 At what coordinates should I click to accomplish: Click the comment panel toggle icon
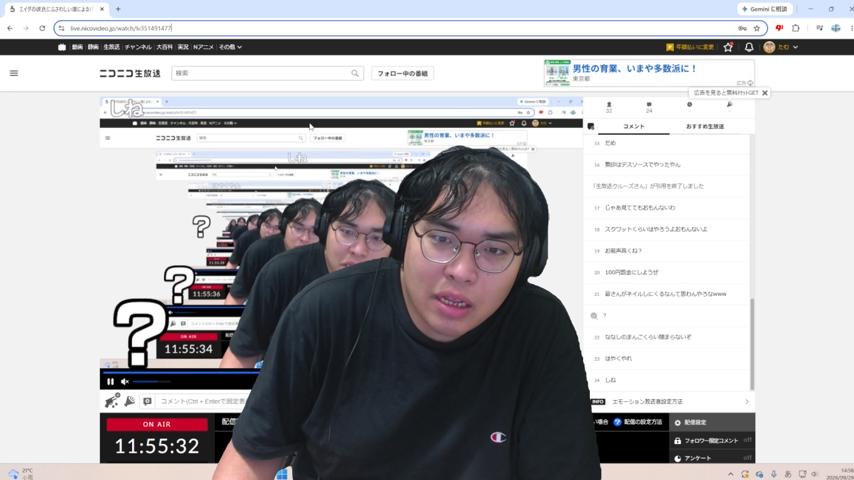click(x=591, y=126)
